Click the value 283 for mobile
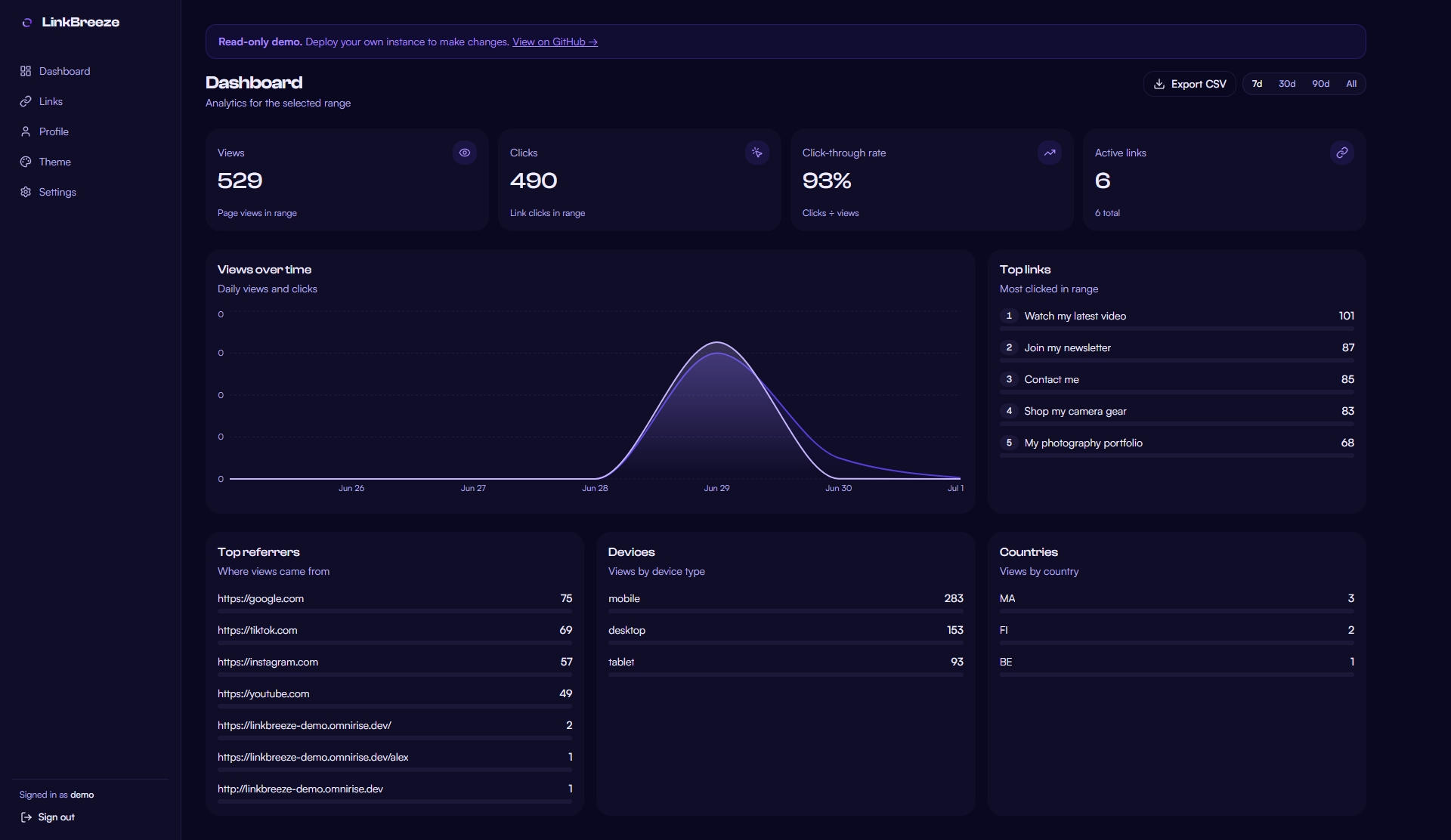 coord(954,598)
